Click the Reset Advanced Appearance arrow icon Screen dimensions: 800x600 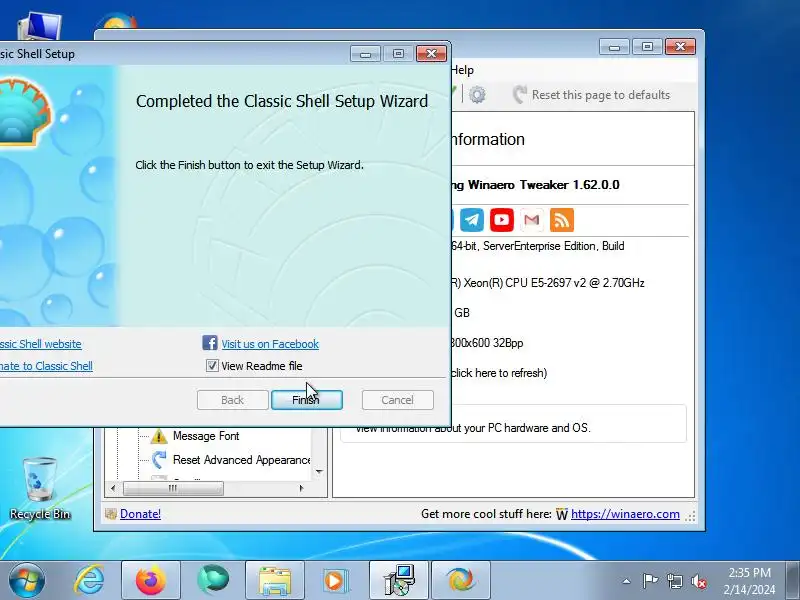tap(159, 460)
